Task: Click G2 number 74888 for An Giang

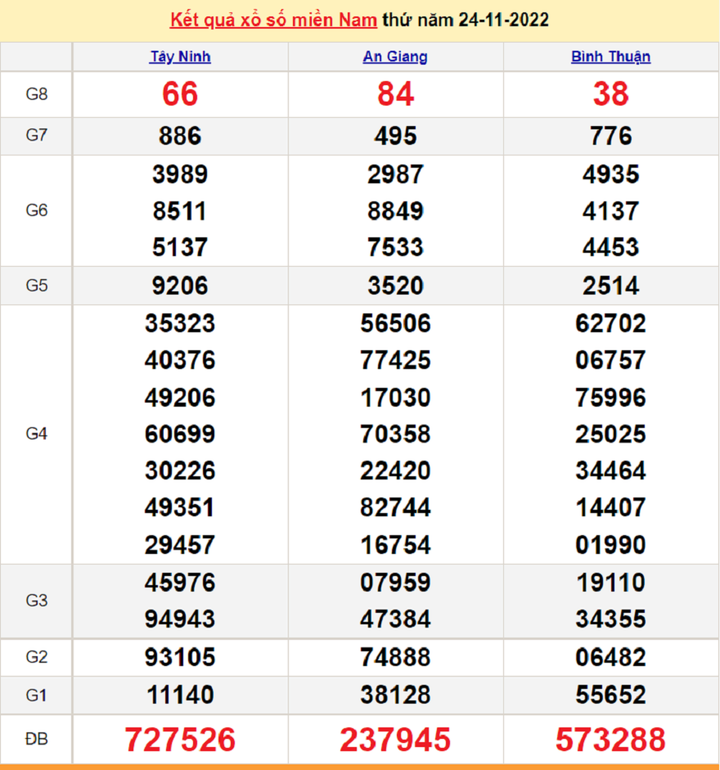Action: [x=395, y=657]
